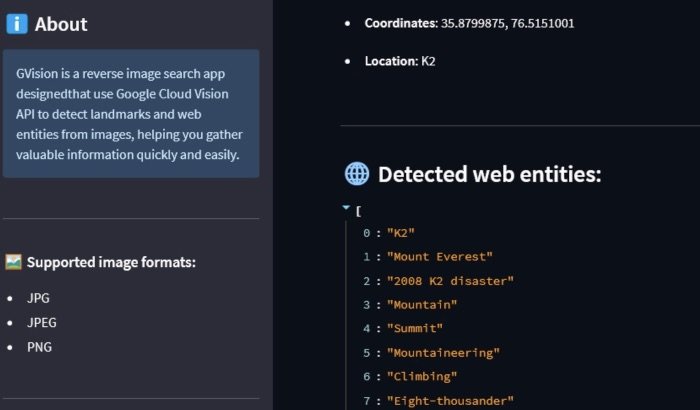Click the "Climbing" entry at index 6
Viewport: 700px width, 410px height.
click(x=422, y=377)
